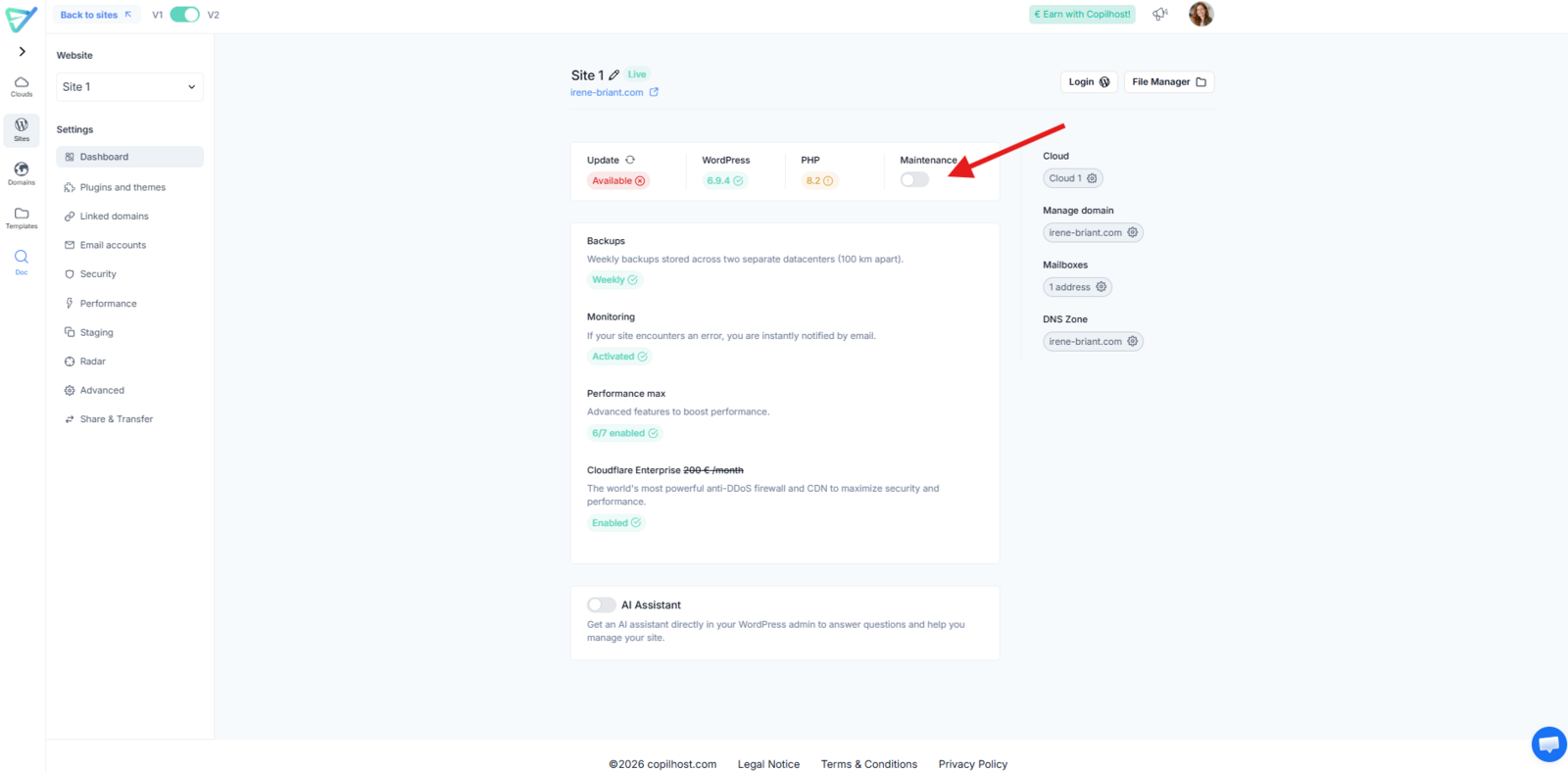1568x772 pixels.
Task: Open the Clouds section in the sidebar
Action: 22,86
